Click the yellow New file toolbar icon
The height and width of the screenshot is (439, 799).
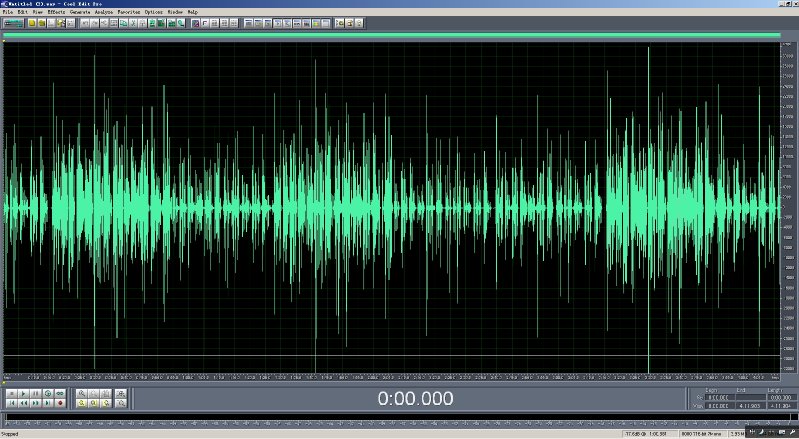coord(32,22)
